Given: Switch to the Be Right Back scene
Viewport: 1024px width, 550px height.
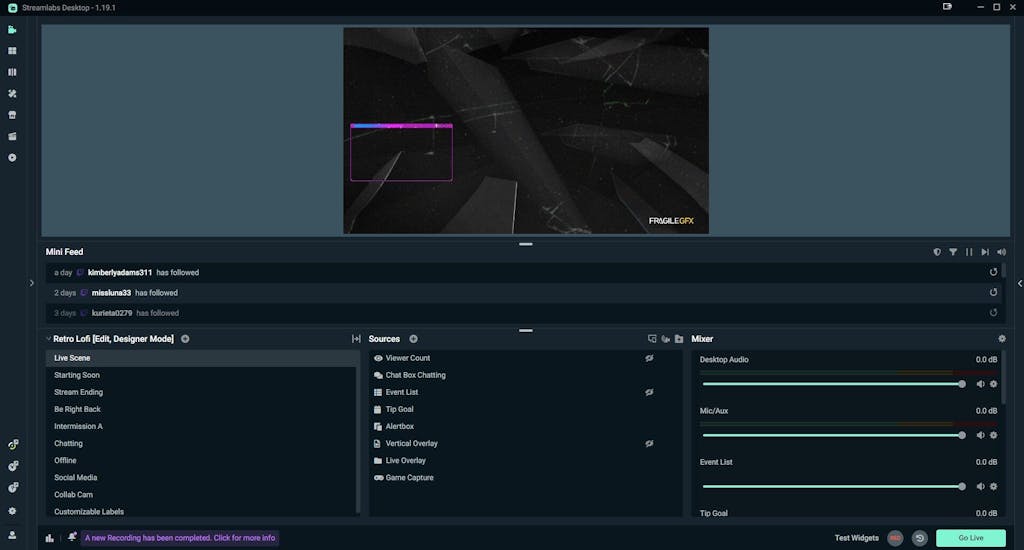Looking at the screenshot, I should [x=78, y=409].
